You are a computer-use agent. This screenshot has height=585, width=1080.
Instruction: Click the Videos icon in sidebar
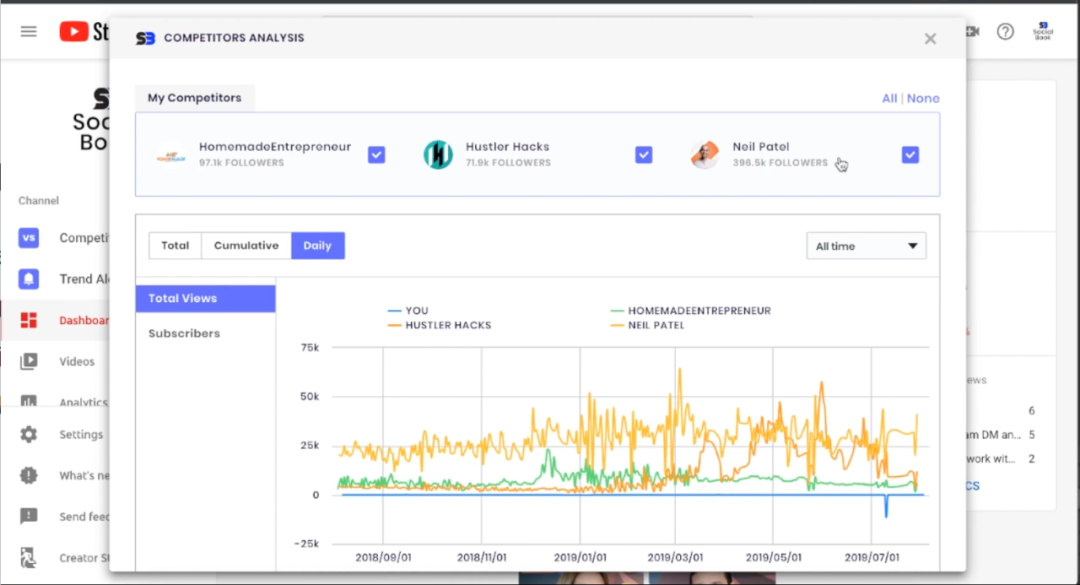point(29,361)
